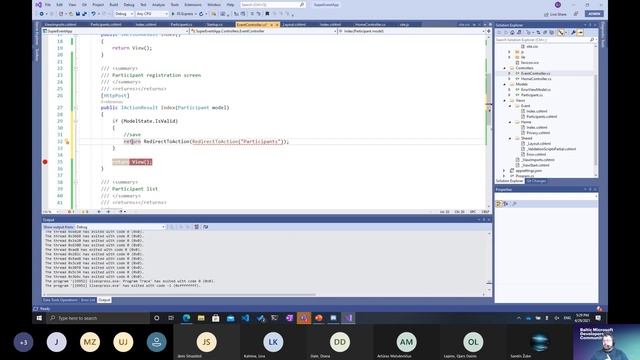Open the Debug menu
The image size is (640, 360).
coord(129,4)
